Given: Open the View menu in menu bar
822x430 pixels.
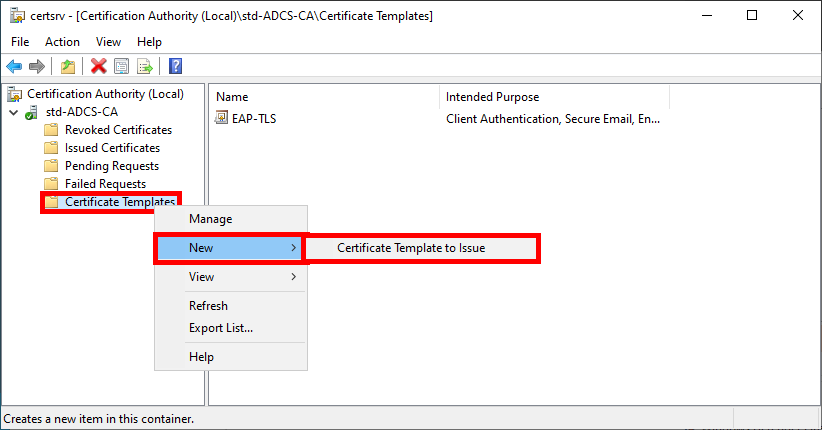Looking at the screenshot, I should coord(108,42).
